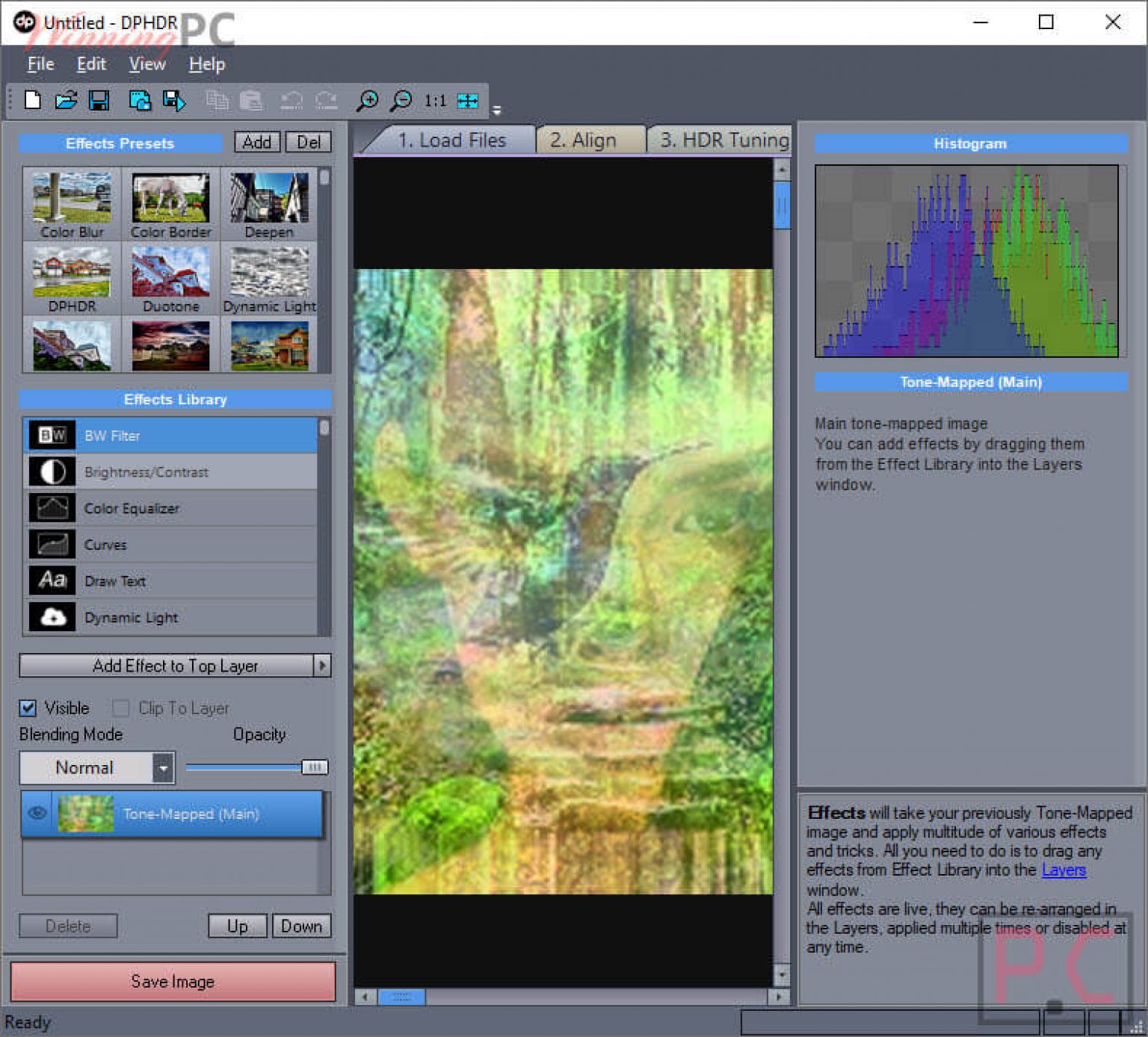
Task: Save the project with the floppy disk icon
Action: pos(99,100)
